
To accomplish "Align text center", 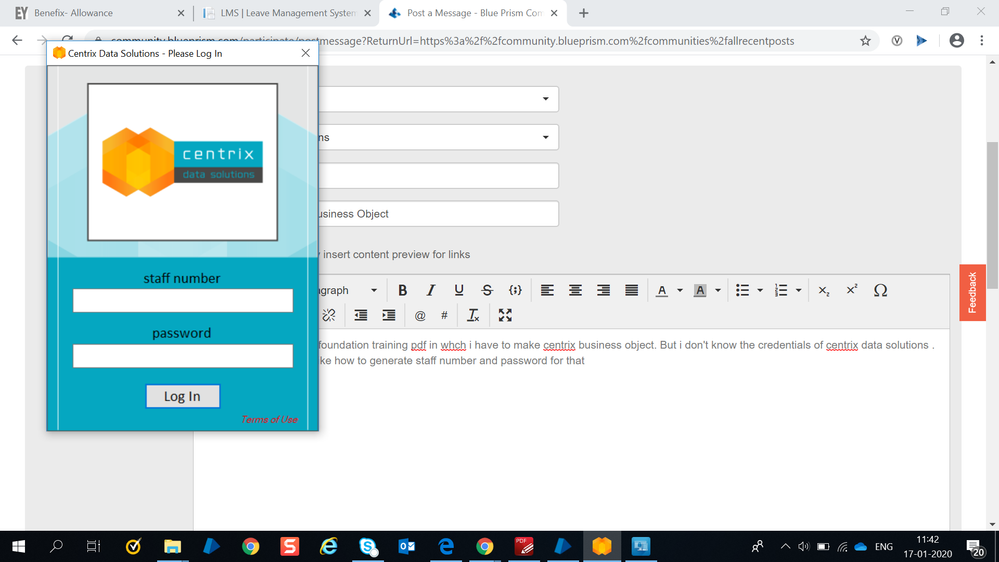I will [575, 291].
